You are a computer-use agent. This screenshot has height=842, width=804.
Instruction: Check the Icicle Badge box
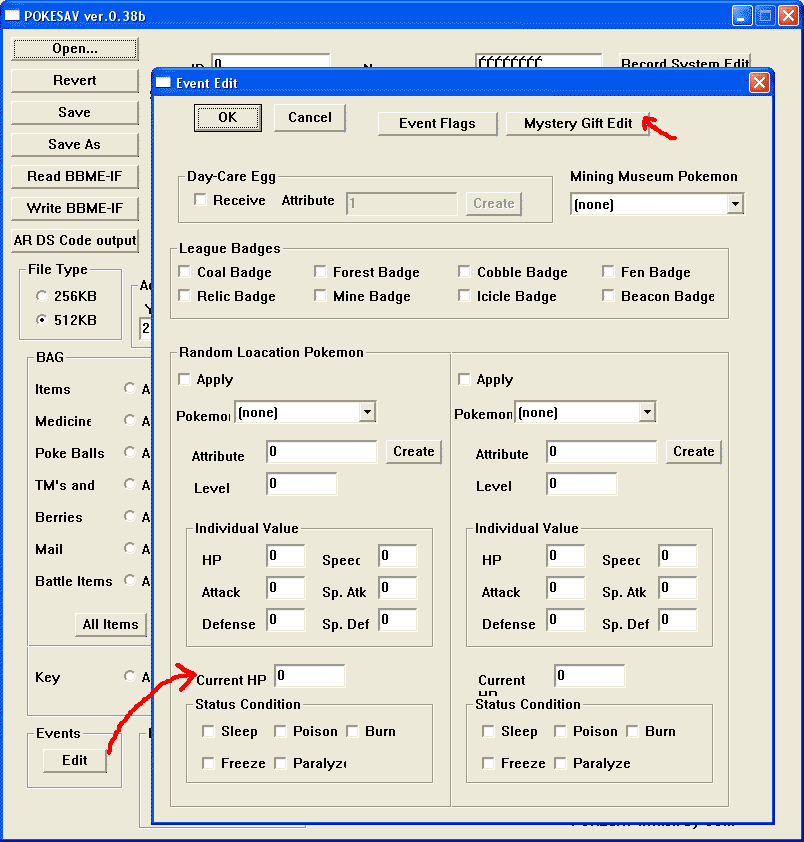point(464,296)
